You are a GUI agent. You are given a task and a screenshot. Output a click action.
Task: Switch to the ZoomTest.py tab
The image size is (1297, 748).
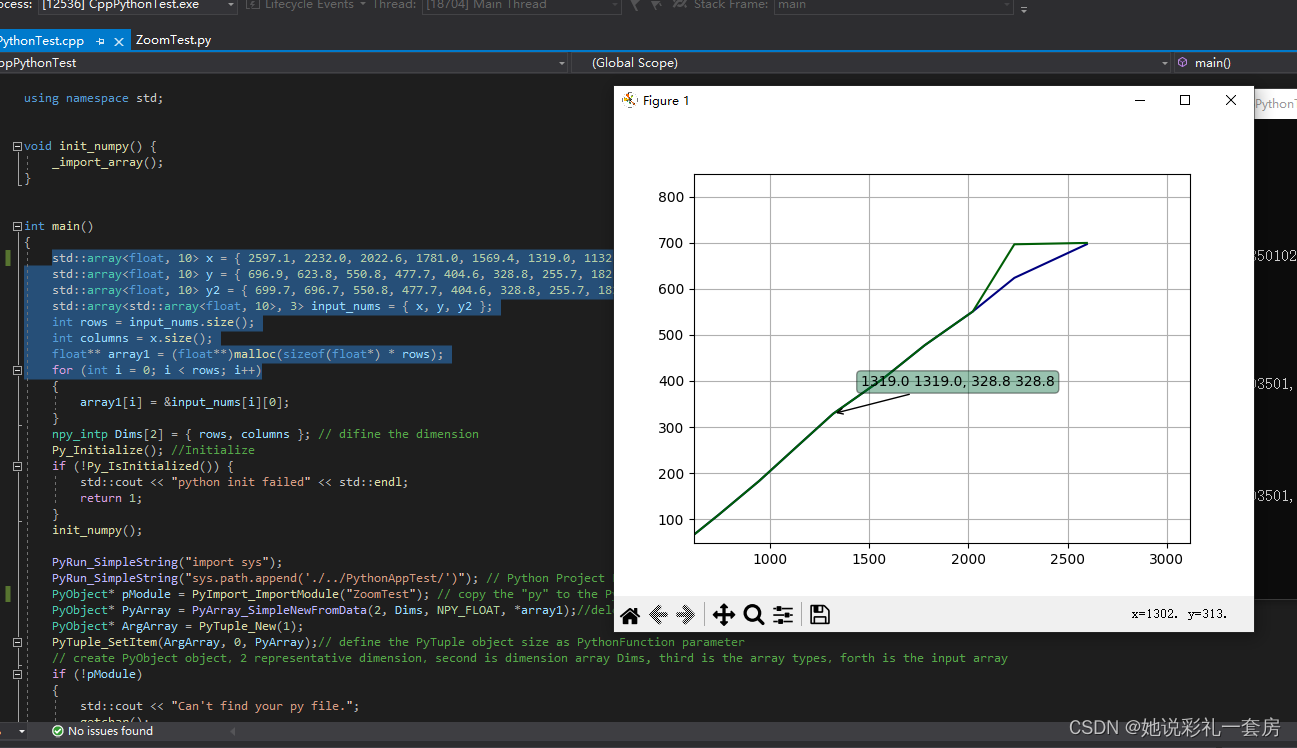click(175, 40)
